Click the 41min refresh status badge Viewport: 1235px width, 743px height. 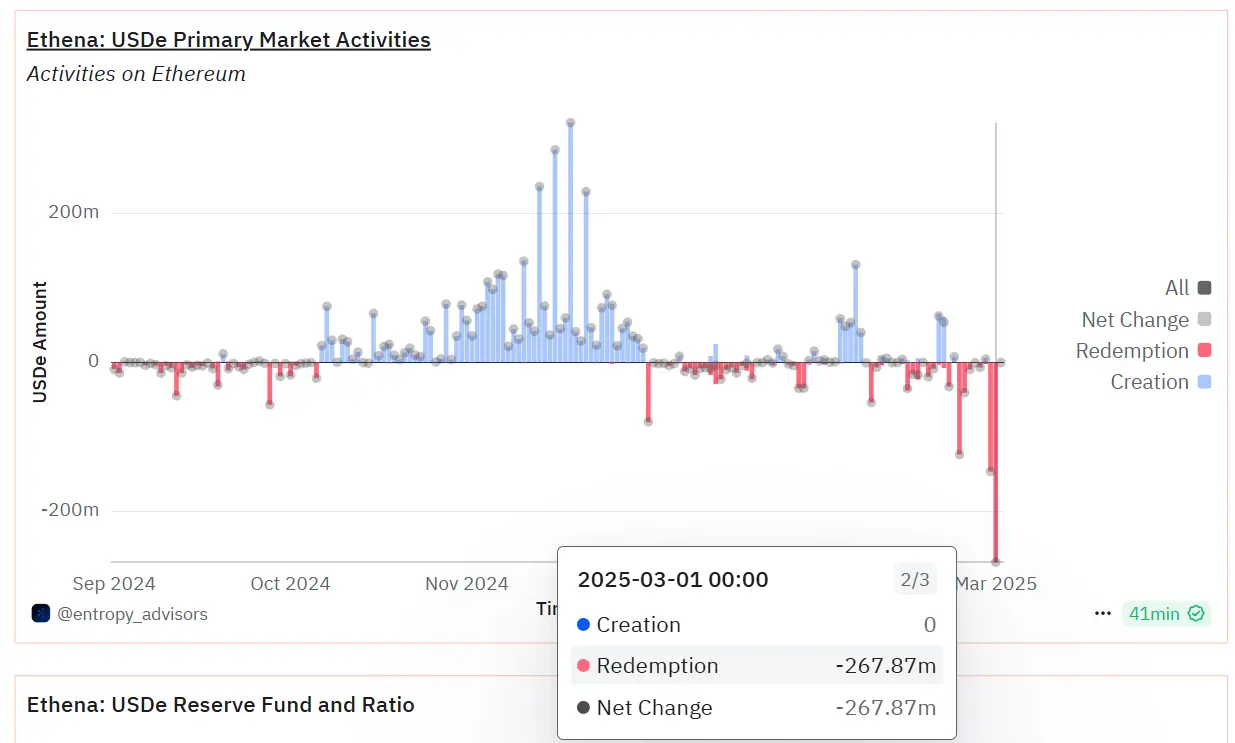(x=1166, y=614)
